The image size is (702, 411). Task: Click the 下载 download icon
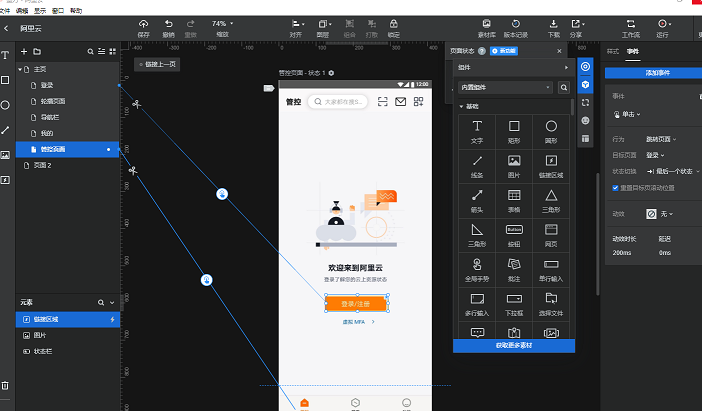coord(553,24)
